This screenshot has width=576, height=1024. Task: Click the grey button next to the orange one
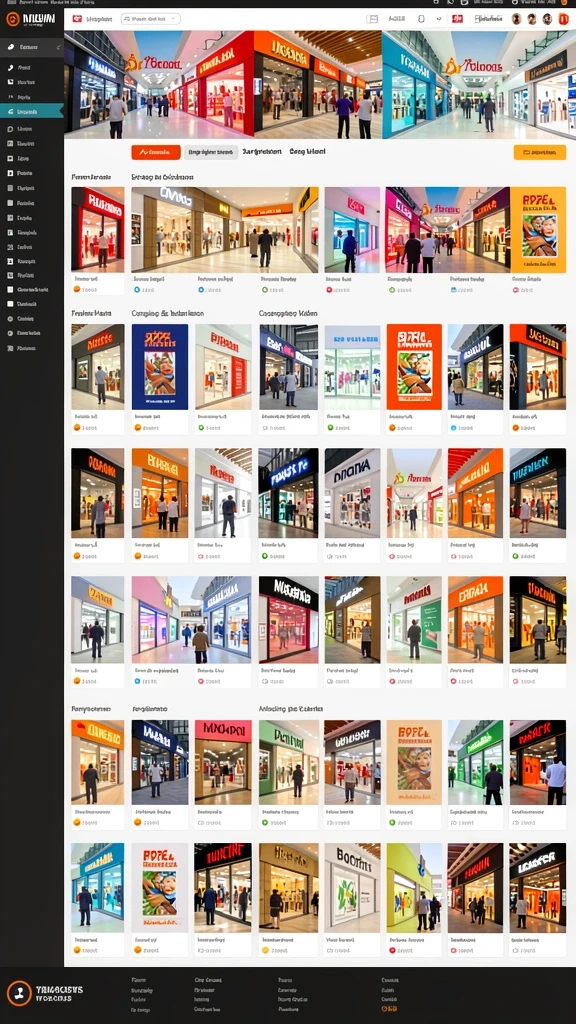(x=210, y=152)
